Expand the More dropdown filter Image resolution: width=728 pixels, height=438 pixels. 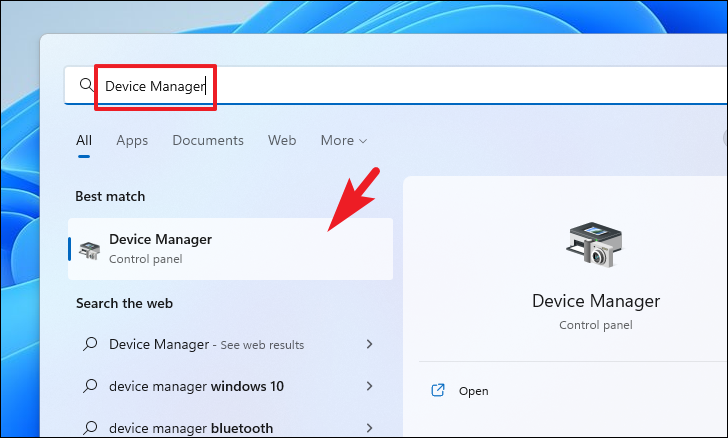pos(344,140)
